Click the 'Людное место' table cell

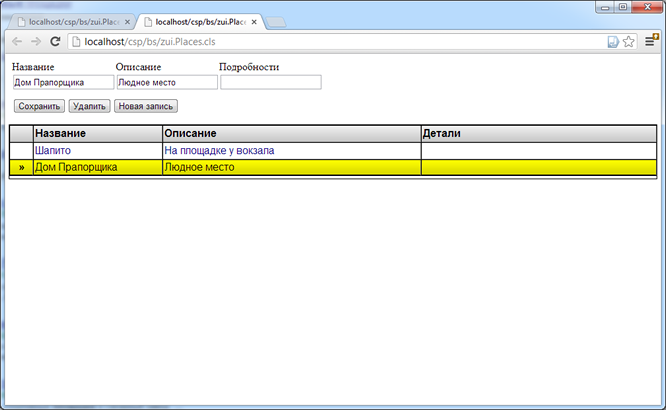click(x=291, y=167)
